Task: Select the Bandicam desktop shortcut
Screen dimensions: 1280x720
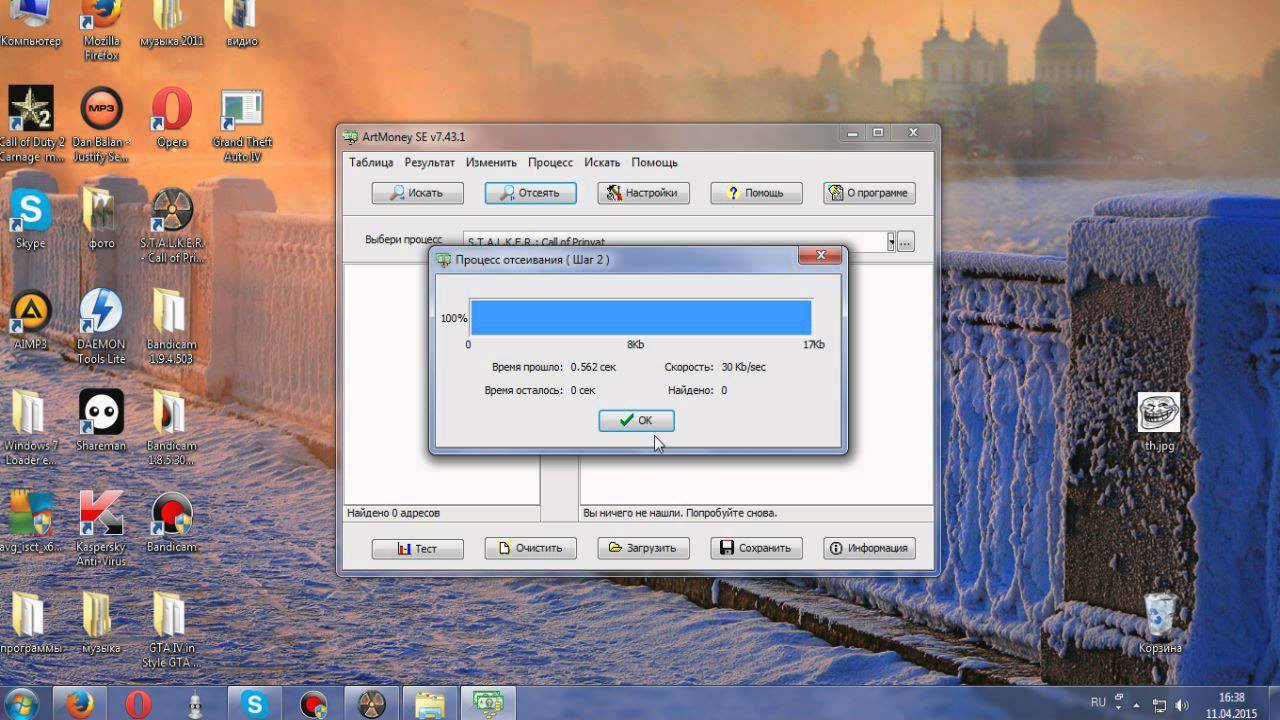Action: (172, 522)
